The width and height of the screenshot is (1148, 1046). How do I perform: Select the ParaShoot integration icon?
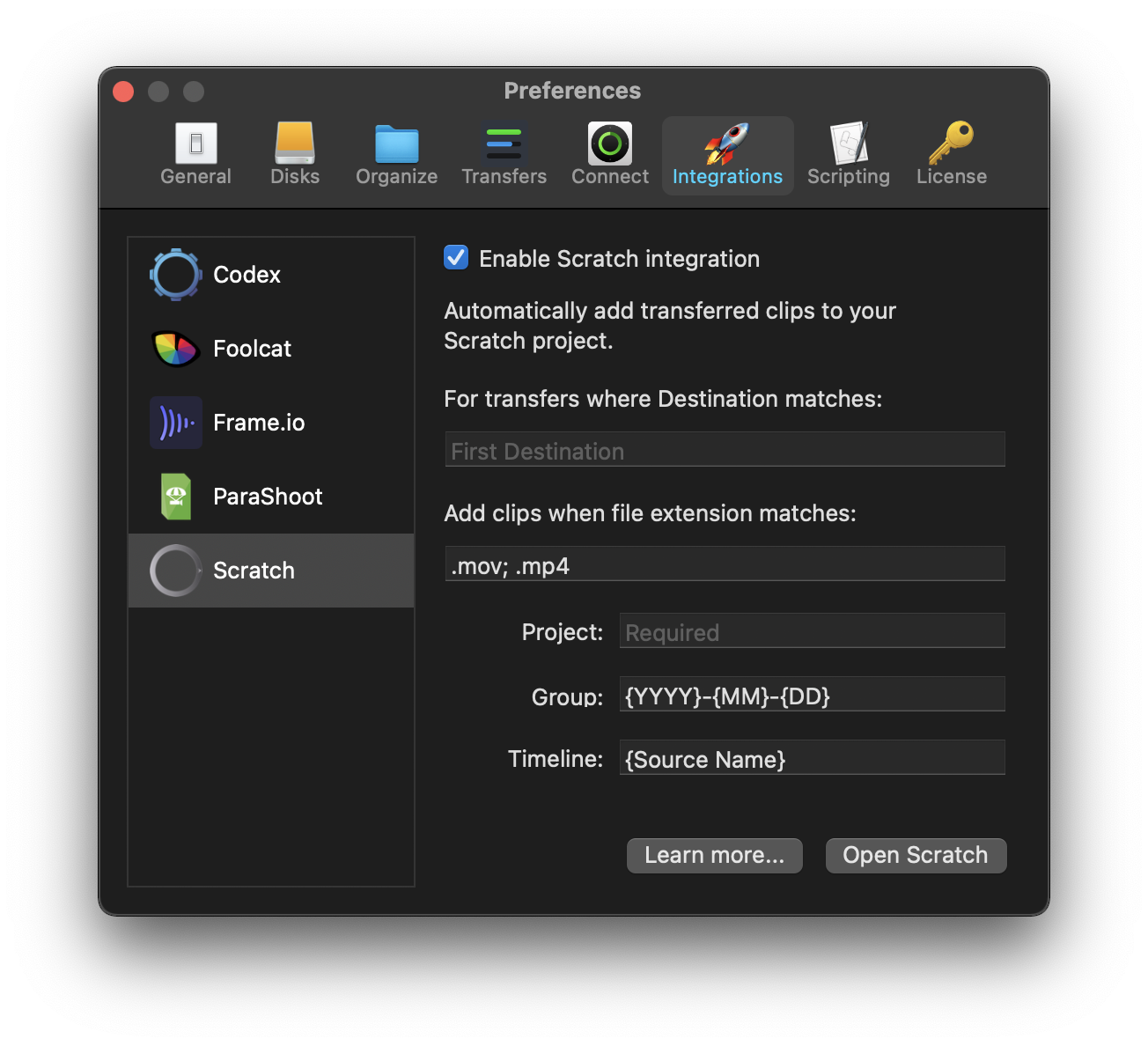point(176,497)
